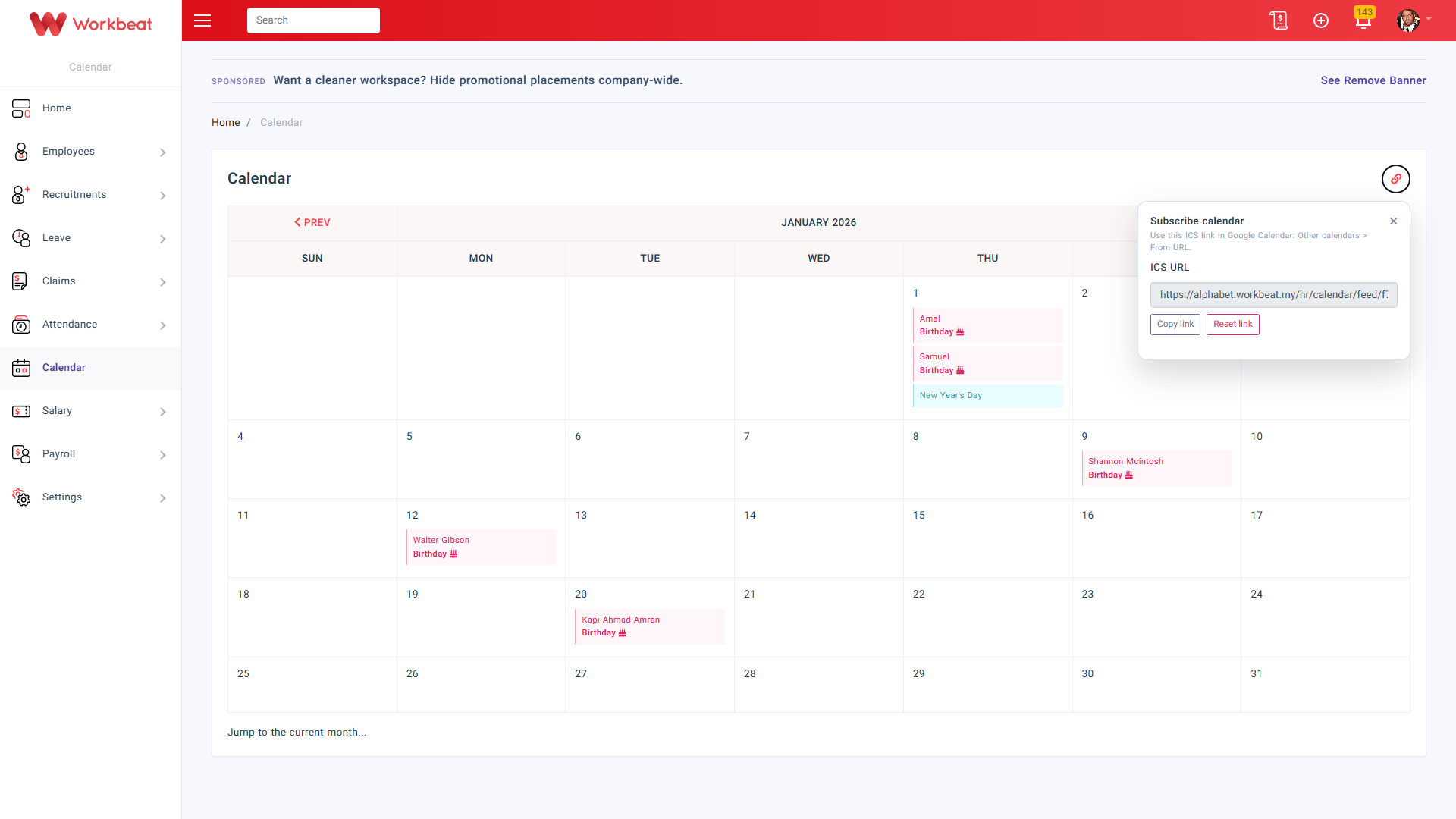Click the Workbeat logo
Viewport: 1456px width, 819px height.
[x=90, y=24]
